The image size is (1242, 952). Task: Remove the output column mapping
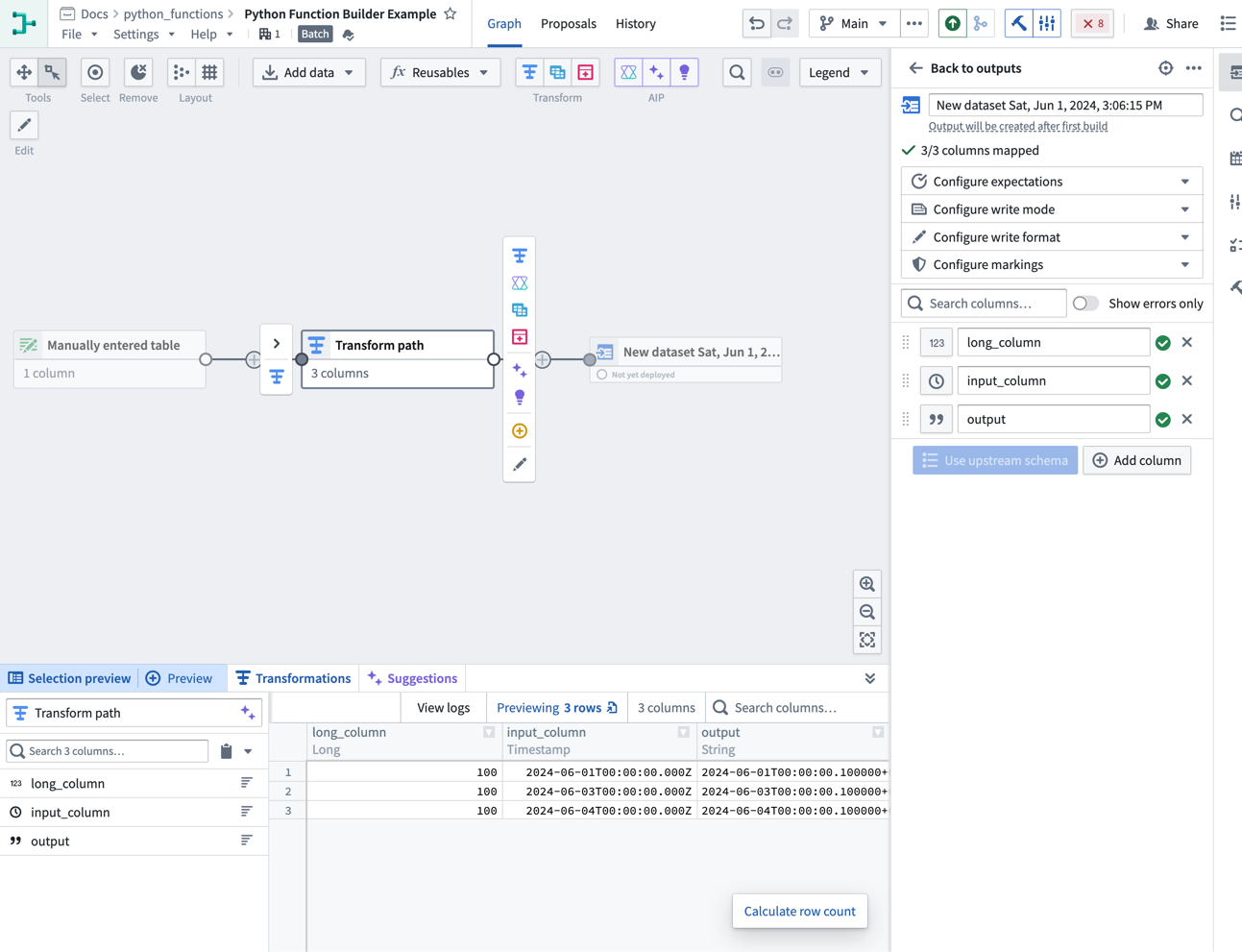coord(1187,419)
